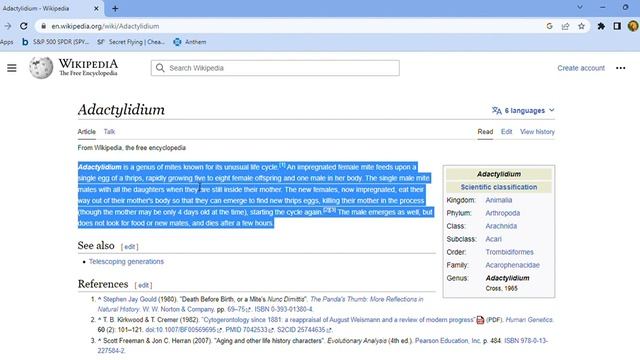The width and height of the screenshot is (640, 360).
Task: Click the W. W. Norton & Company link
Action: click(178, 309)
